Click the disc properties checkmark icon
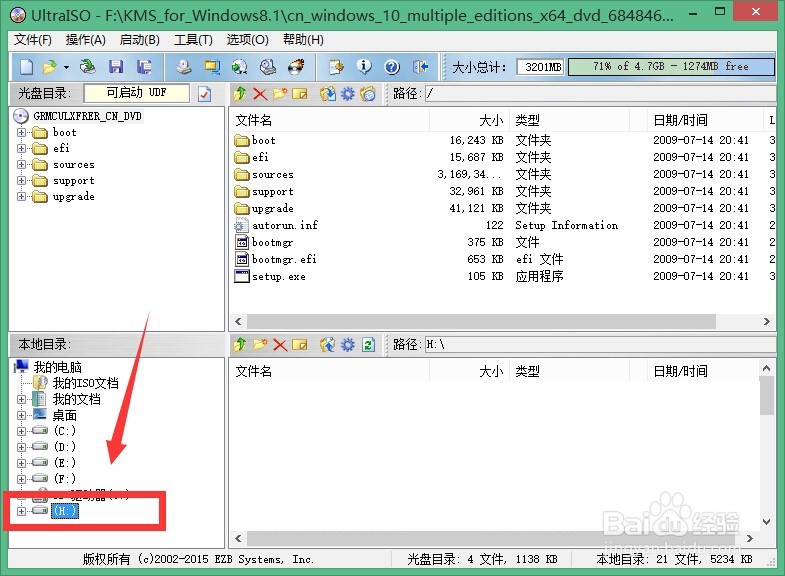 tap(204, 94)
